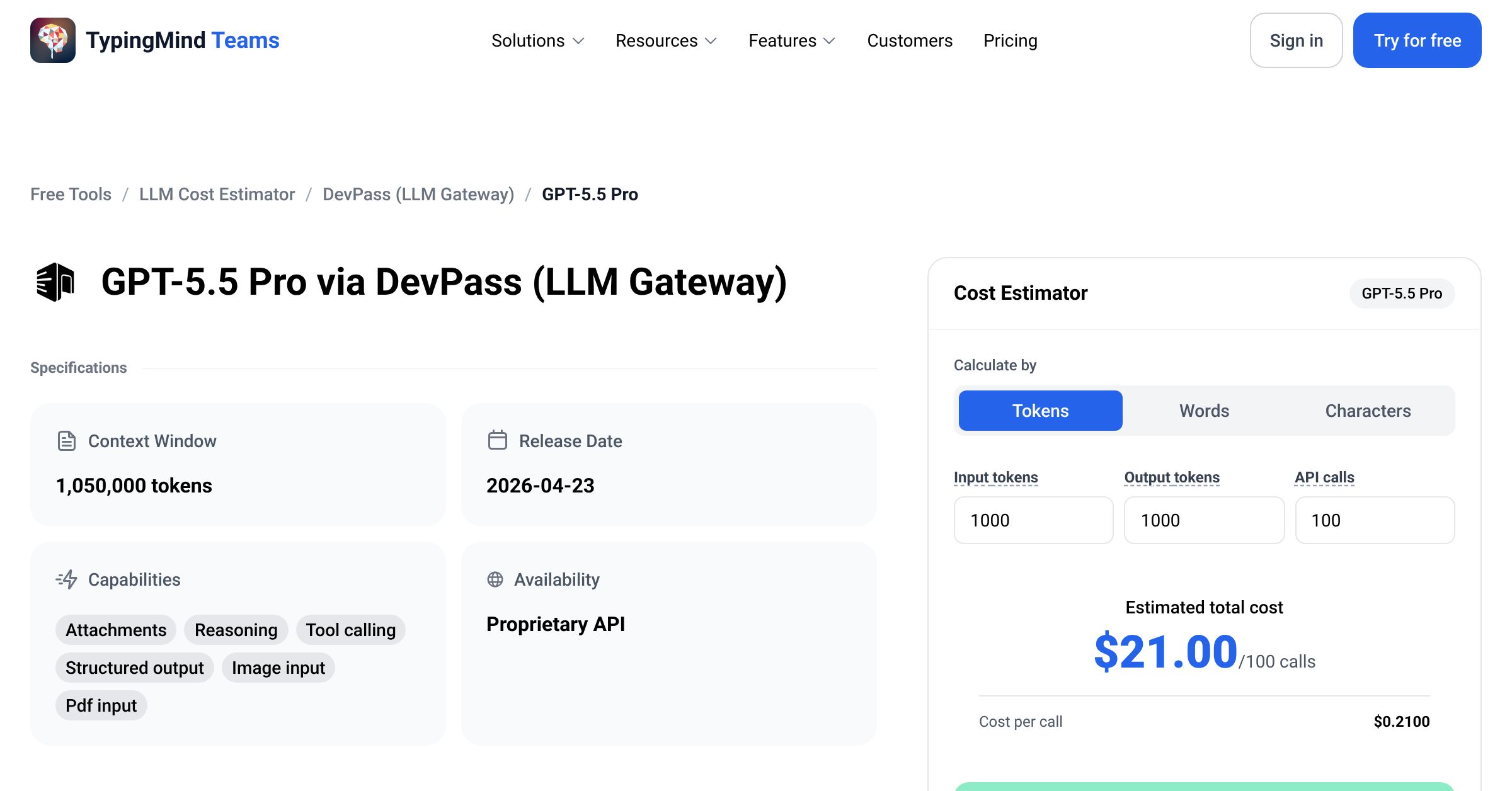This screenshot has width=1512, height=791.
Task: Go to Free Tools breadcrumb
Action: pyautogui.click(x=71, y=194)
